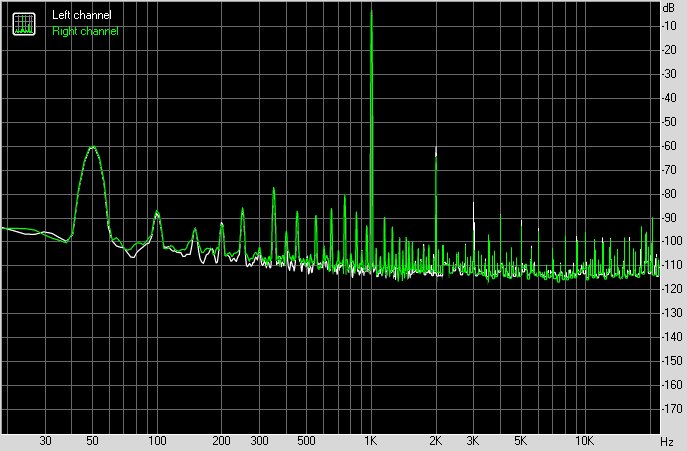This screenshot has height=451, width=687.
Task: Click the "500" frequency axis label
Action: (x=306, y=441)
